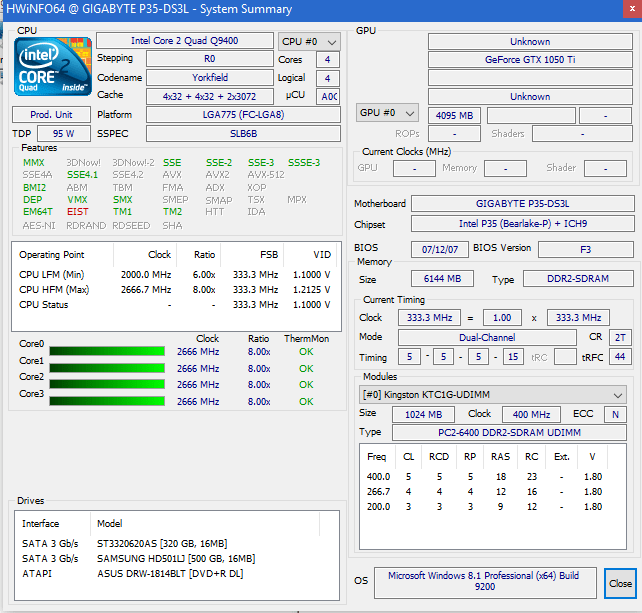Click the red EIST feature label

pos(78,212)
